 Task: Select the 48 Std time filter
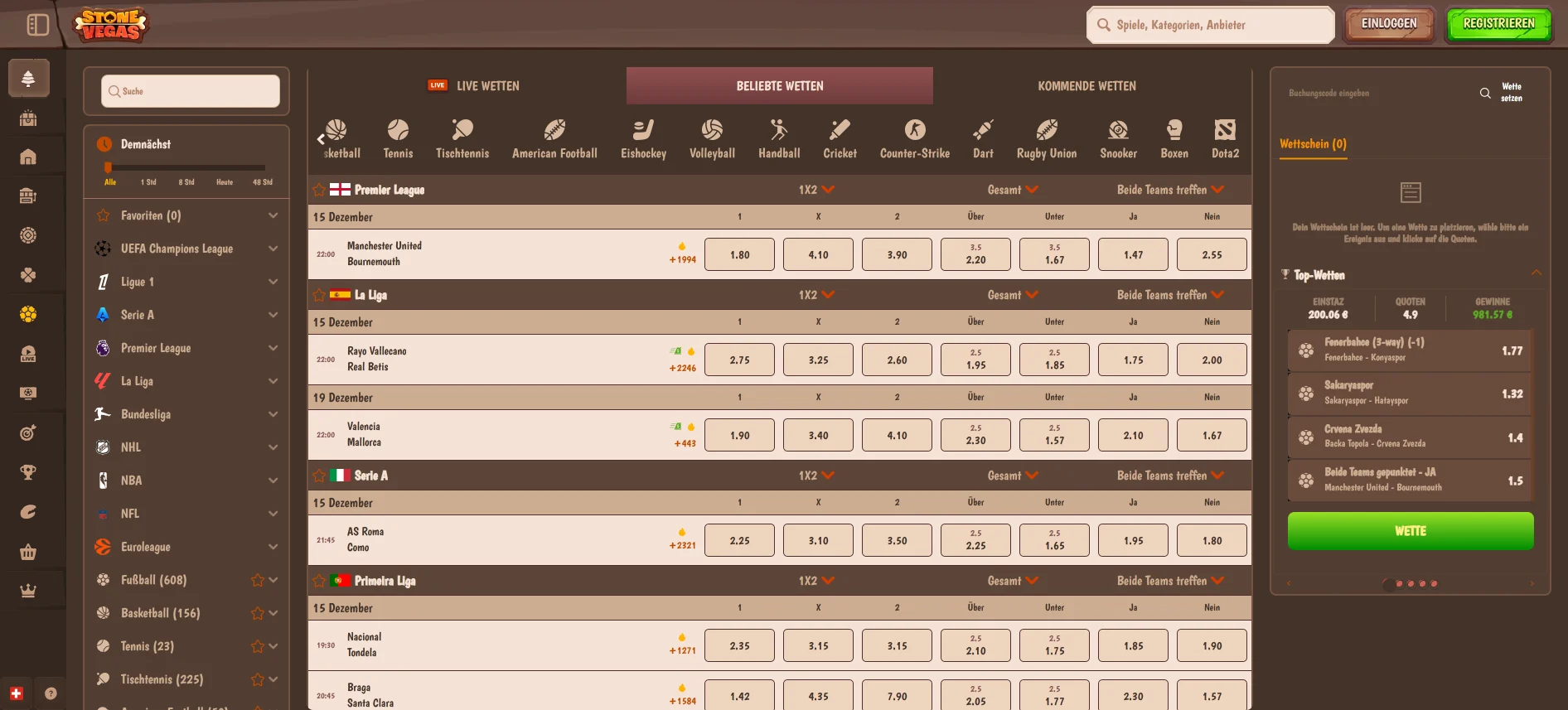263,182
